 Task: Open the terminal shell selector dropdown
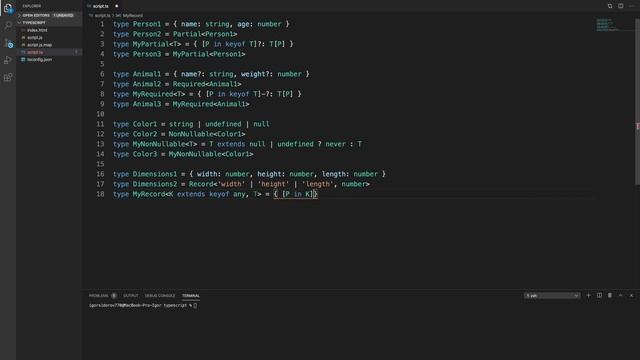click(x=552, y=296)
